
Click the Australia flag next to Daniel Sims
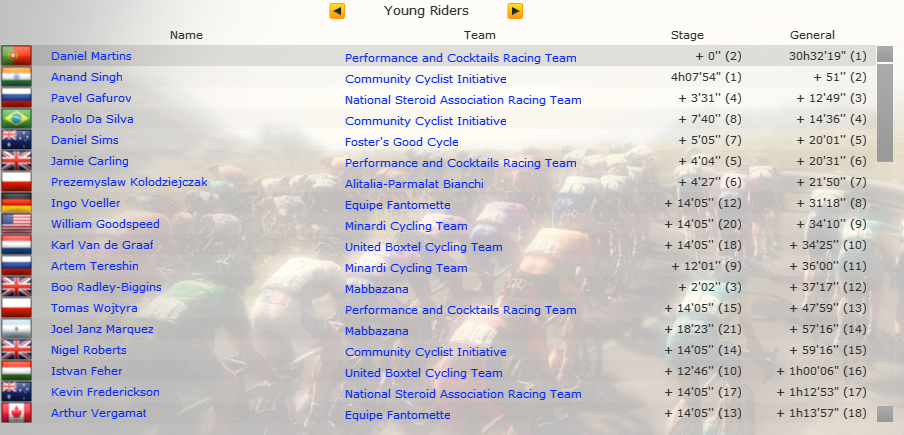[17, 140]
